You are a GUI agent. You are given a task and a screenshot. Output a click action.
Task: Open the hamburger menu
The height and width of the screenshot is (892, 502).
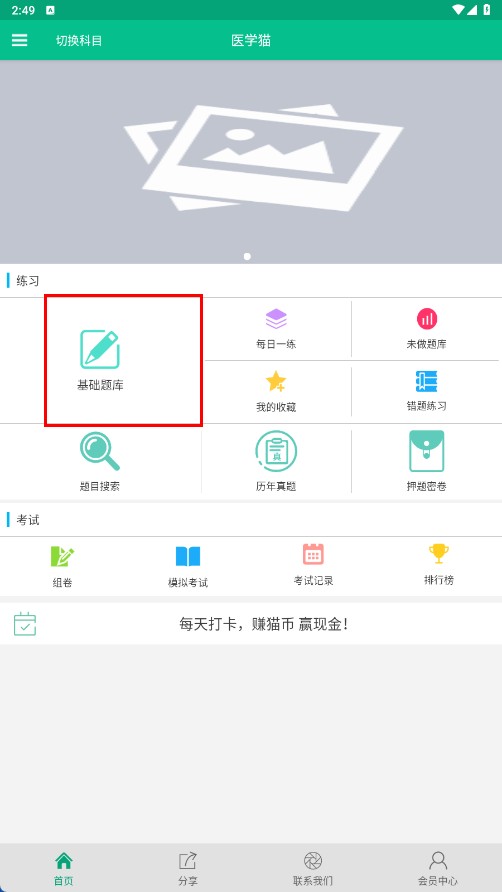point(19,40)
